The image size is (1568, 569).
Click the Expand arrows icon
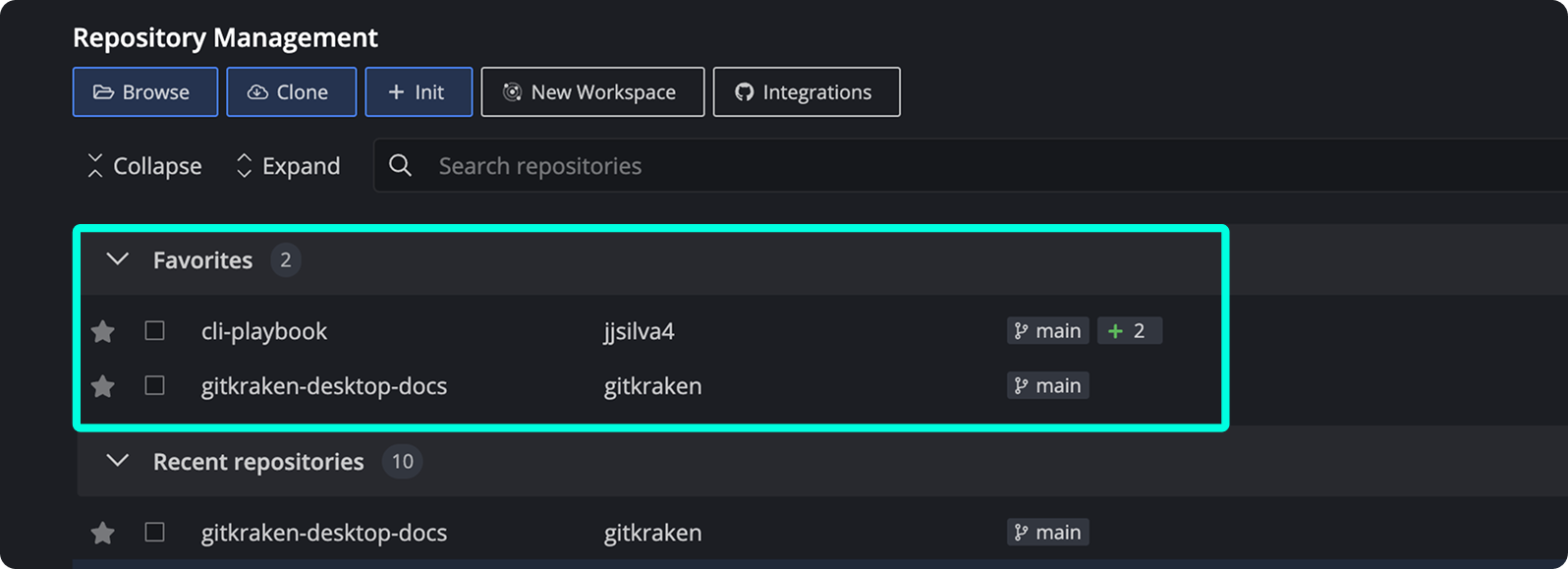(245, 166)
